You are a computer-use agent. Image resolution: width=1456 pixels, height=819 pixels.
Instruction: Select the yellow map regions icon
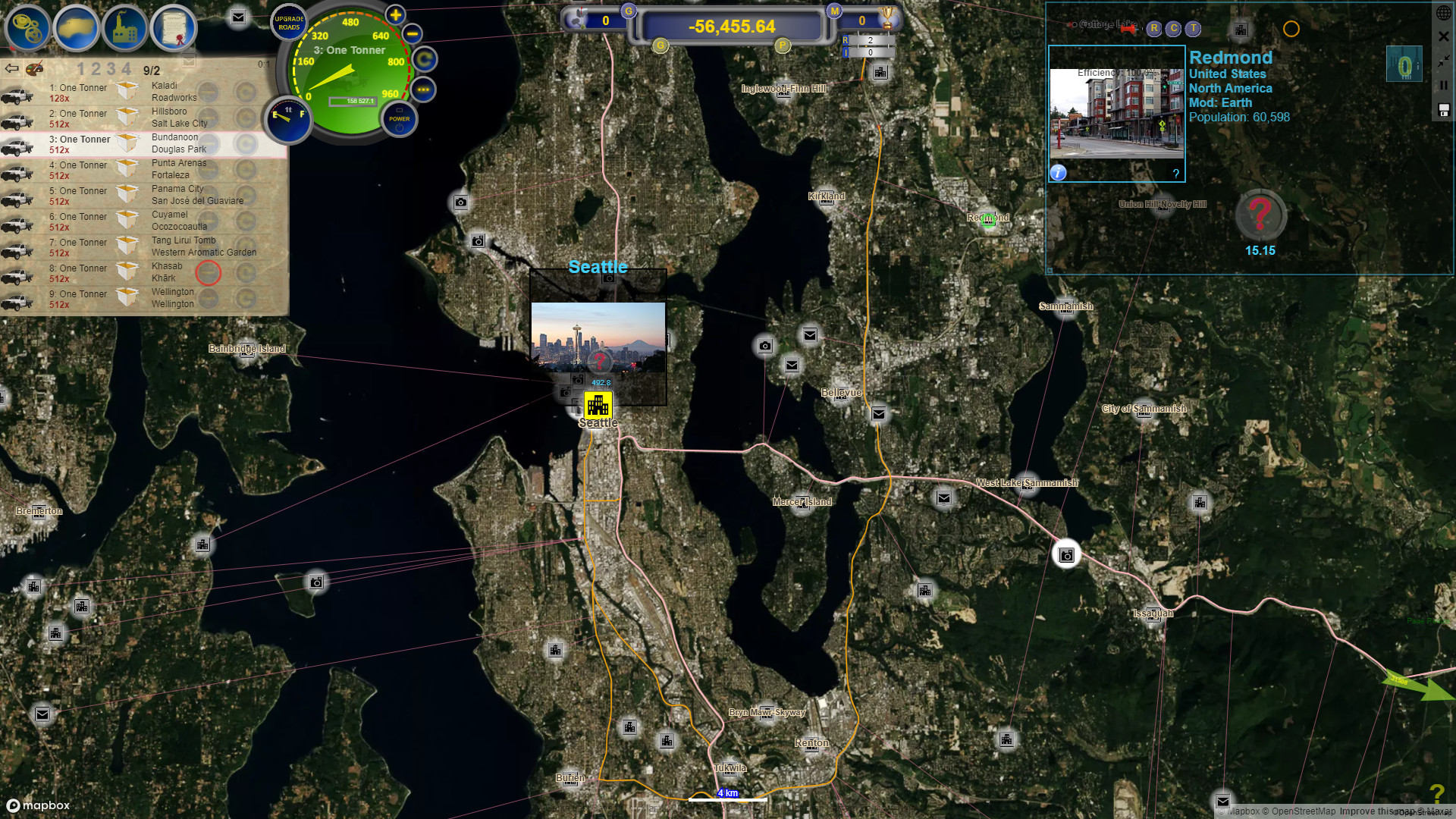(x=76, y=28)
